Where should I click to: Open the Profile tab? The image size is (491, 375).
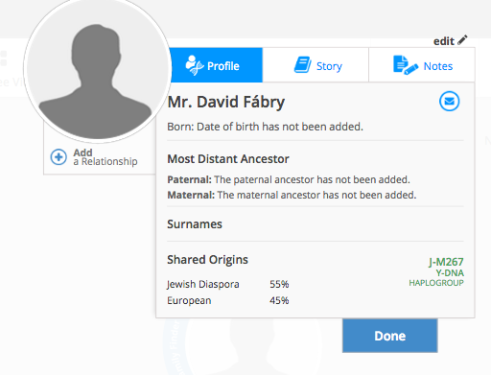(x=216, y=65)
